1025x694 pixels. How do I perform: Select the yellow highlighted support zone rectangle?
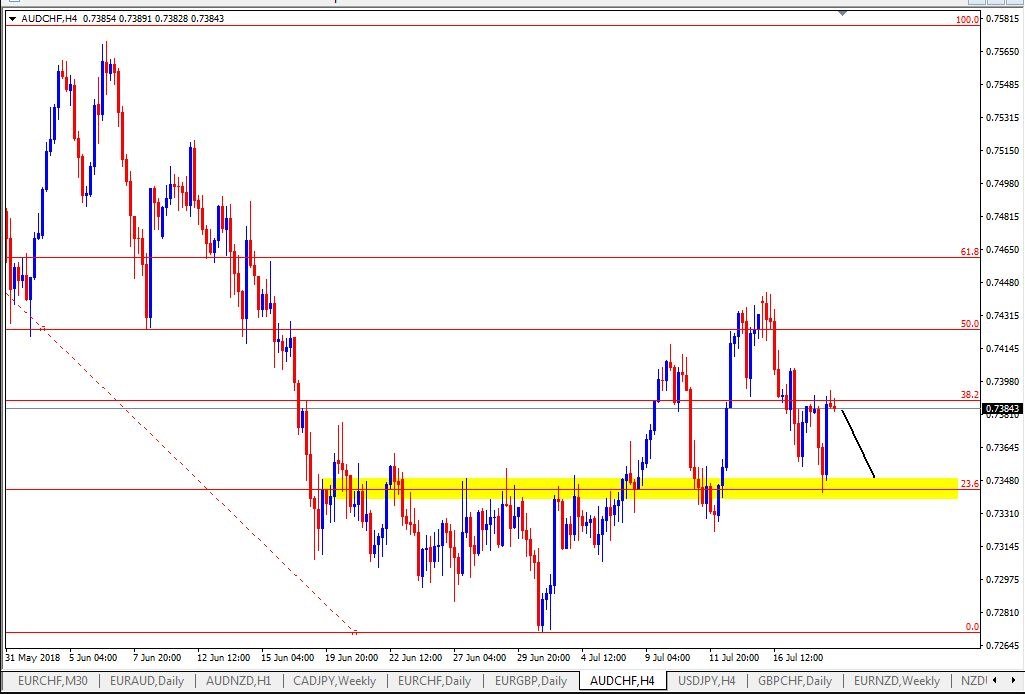[x=640, y=488]
